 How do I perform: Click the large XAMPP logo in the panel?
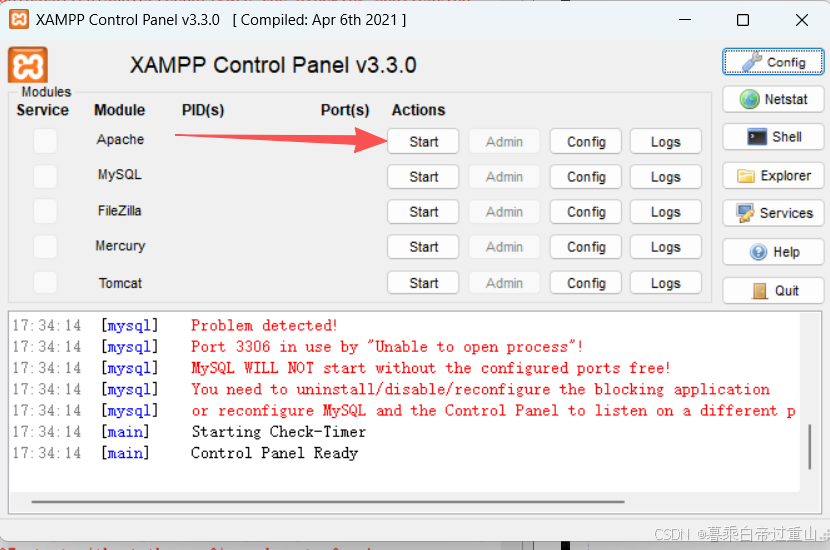click(x=28, y=65)
